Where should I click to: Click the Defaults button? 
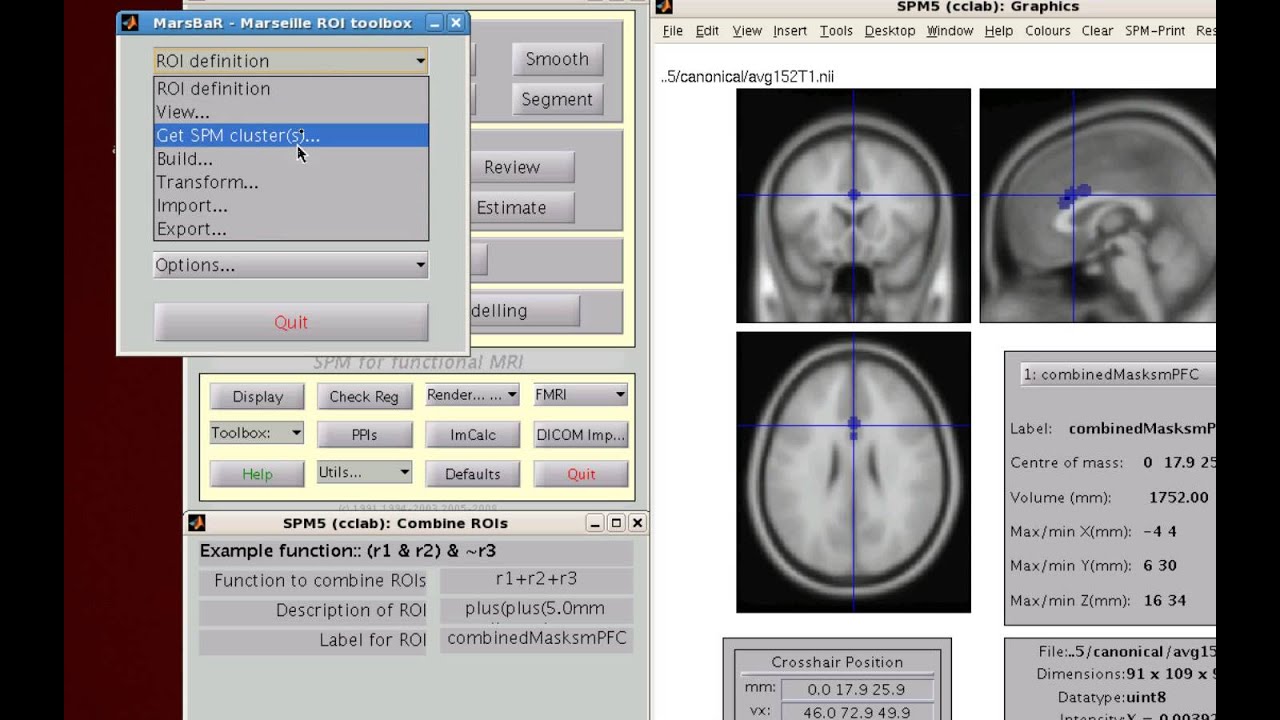coord(472,474)
